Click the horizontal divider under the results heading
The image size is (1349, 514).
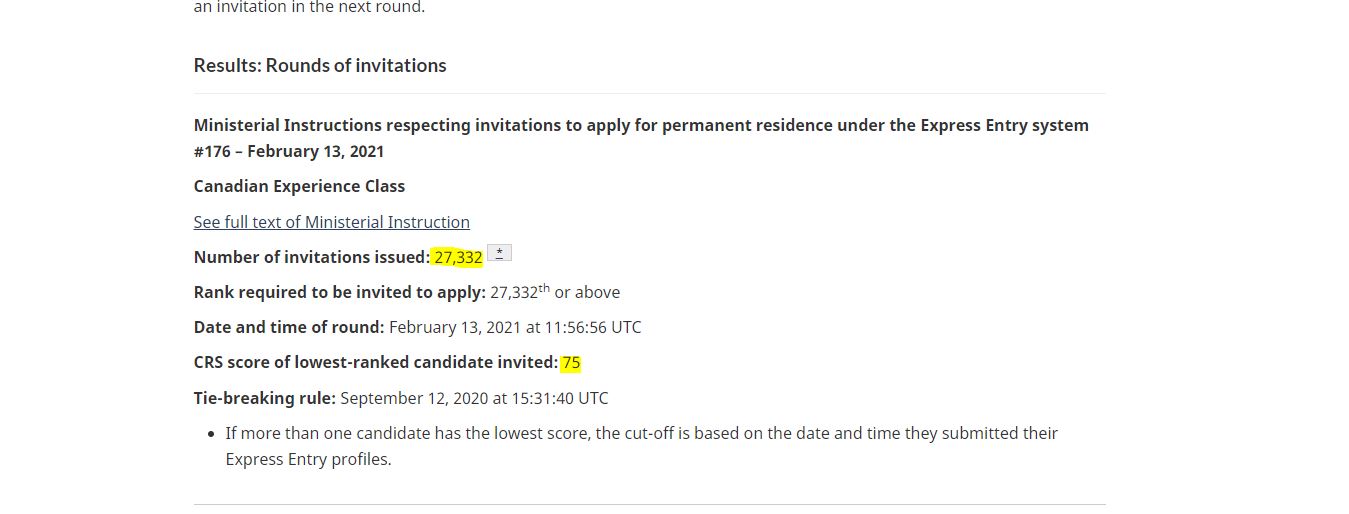[650, 93]
